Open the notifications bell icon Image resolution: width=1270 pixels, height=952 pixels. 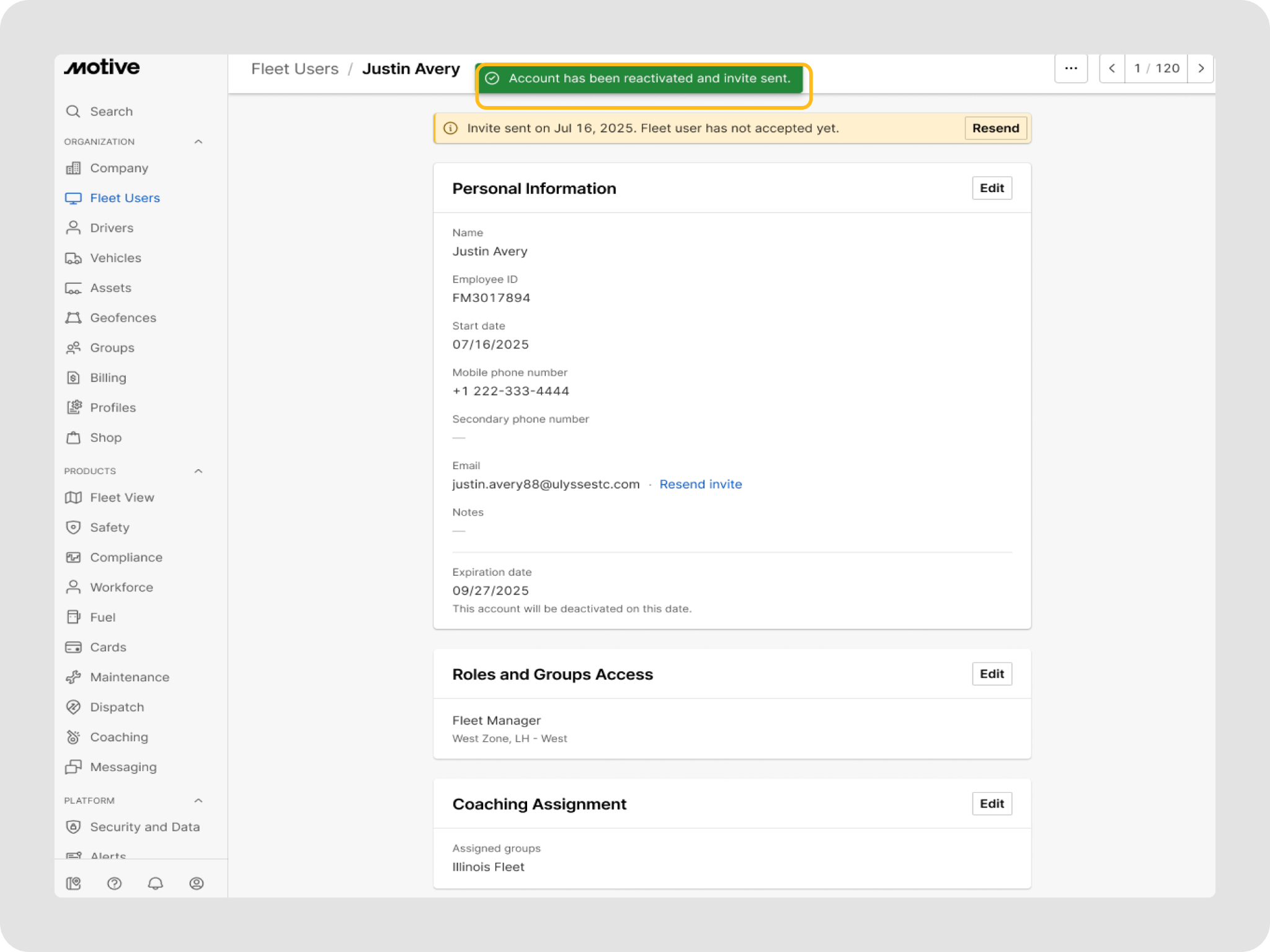point(155,883)
